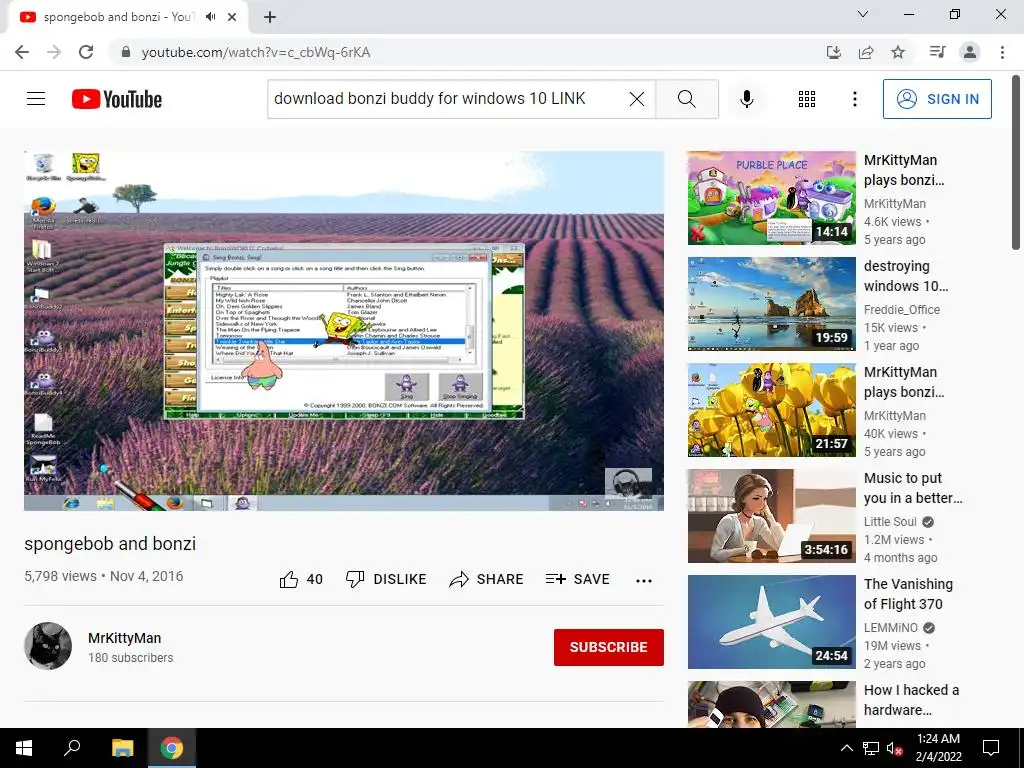Click the install app icon in address bar
Screen dimensions: 1024x768
point(834,52)
